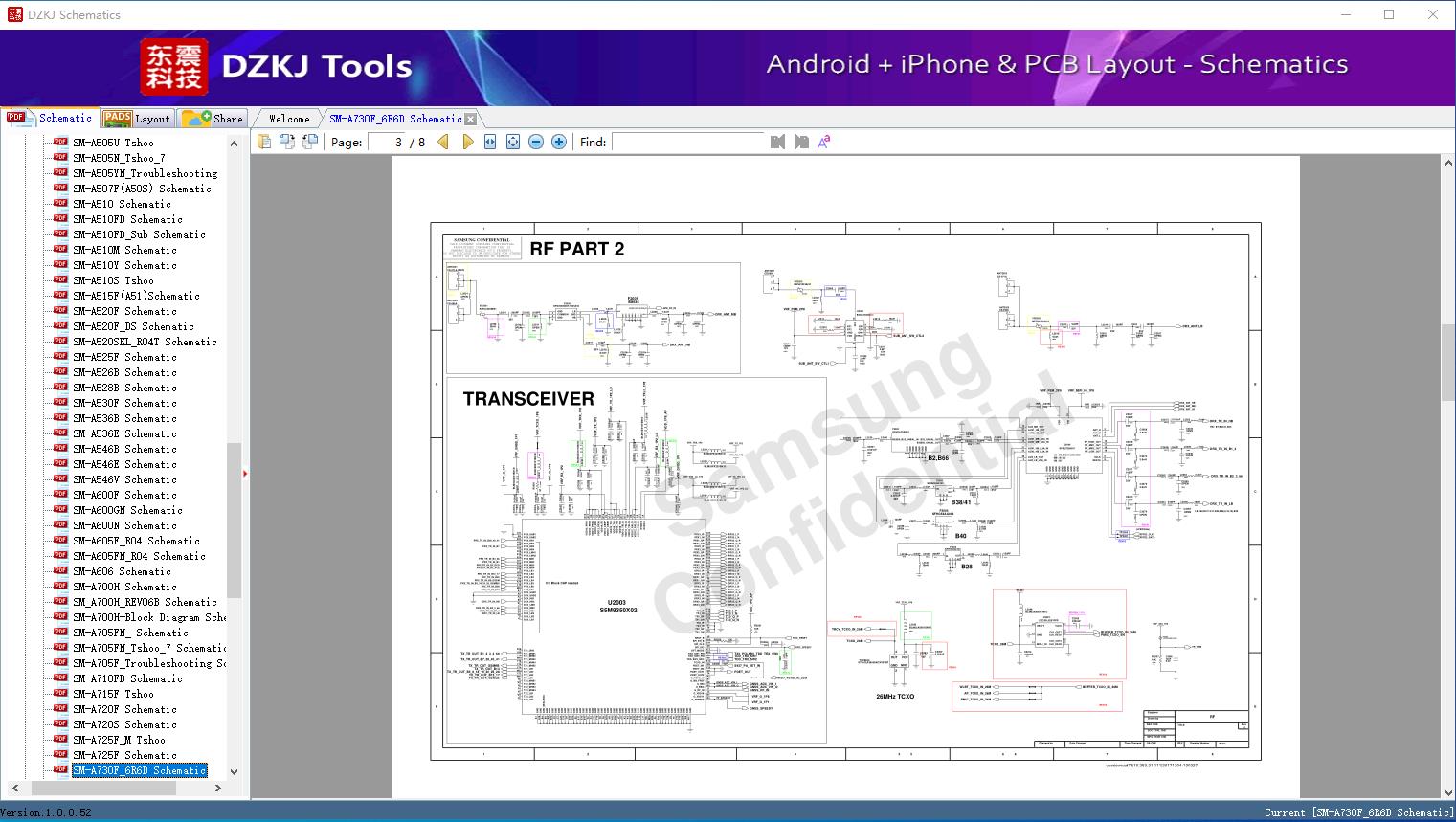The image size is (1456, 822).
Task: Click PDF icon beside SM-A720F Schematic
Action: tap(60, 708)
